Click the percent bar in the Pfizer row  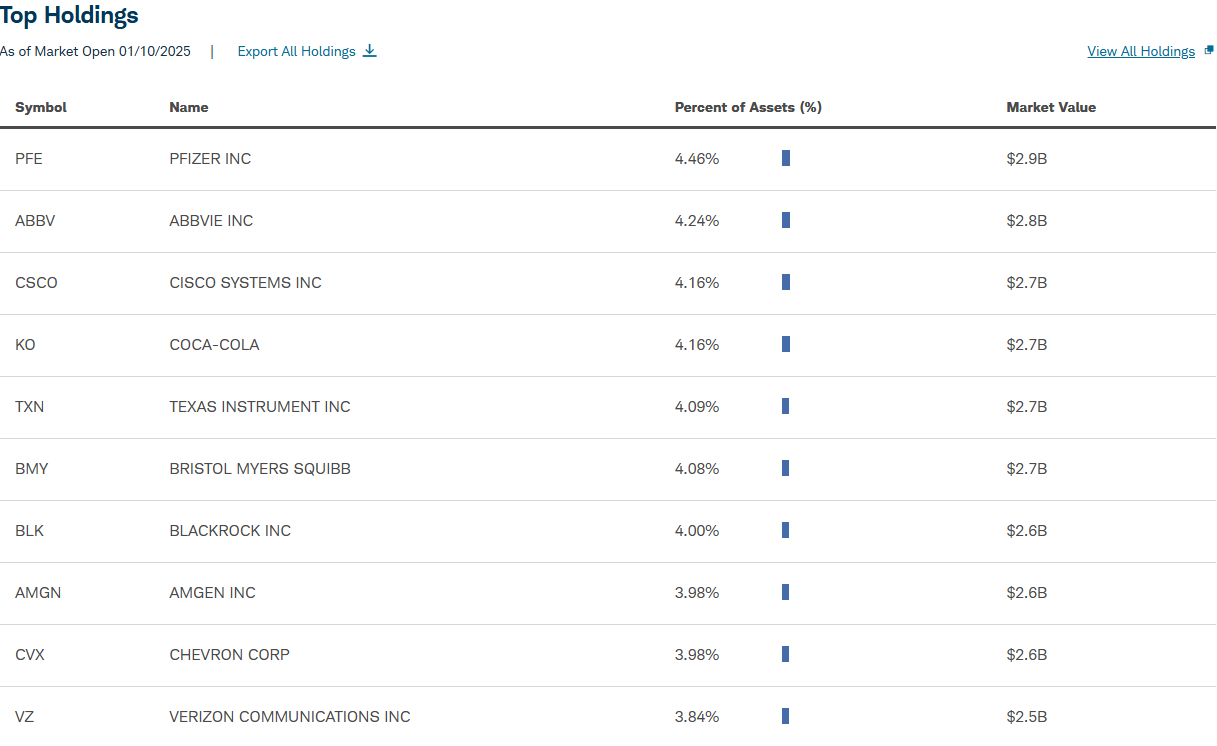tap(786, 158)
